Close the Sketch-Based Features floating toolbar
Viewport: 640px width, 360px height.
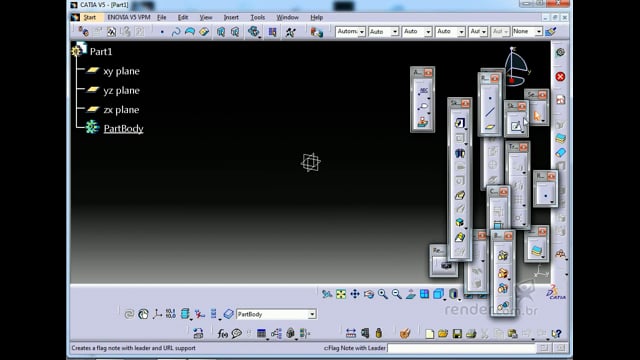tap(465, 104)
